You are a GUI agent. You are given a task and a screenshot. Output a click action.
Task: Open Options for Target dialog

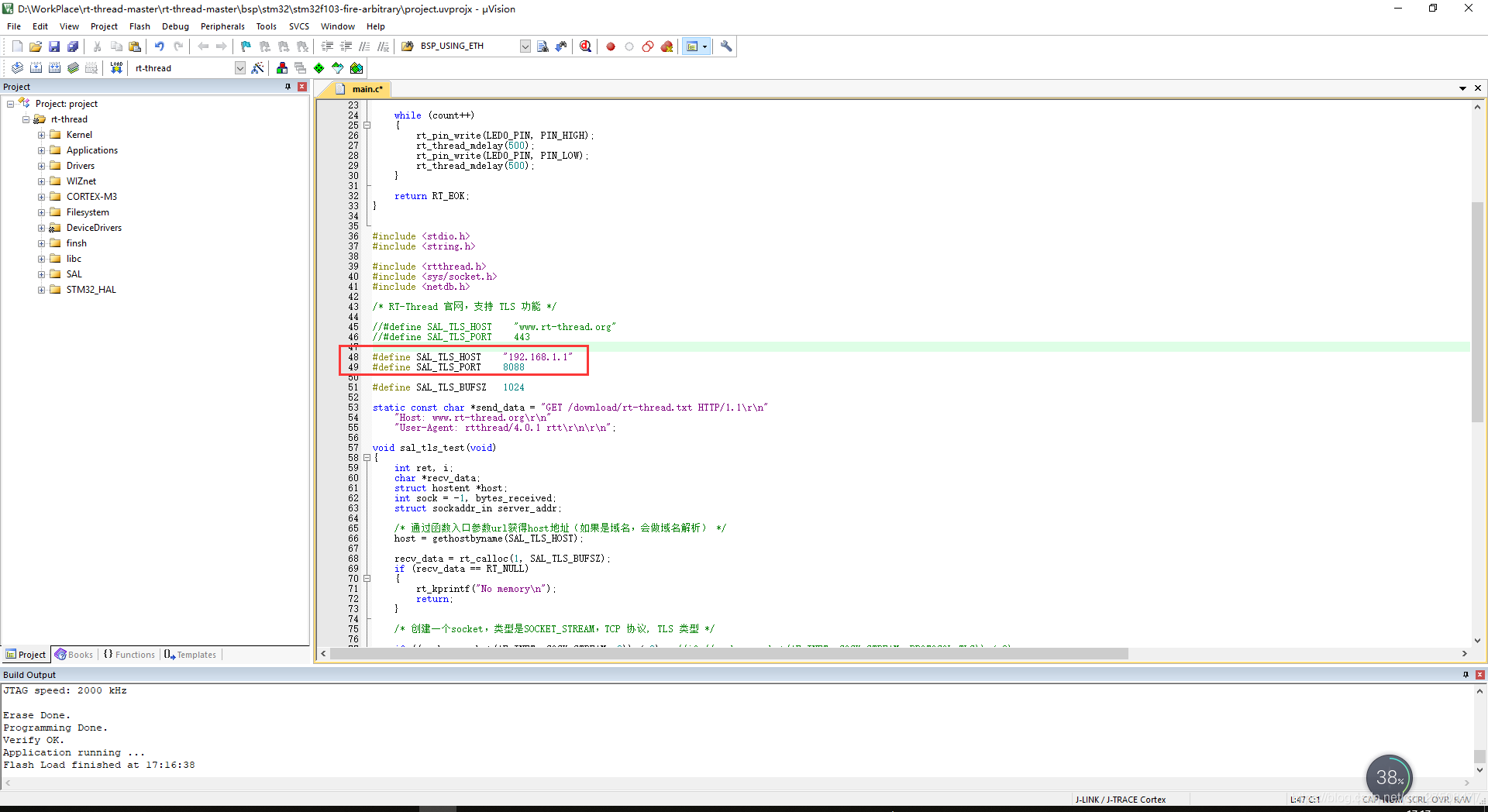tap(258, 67)
